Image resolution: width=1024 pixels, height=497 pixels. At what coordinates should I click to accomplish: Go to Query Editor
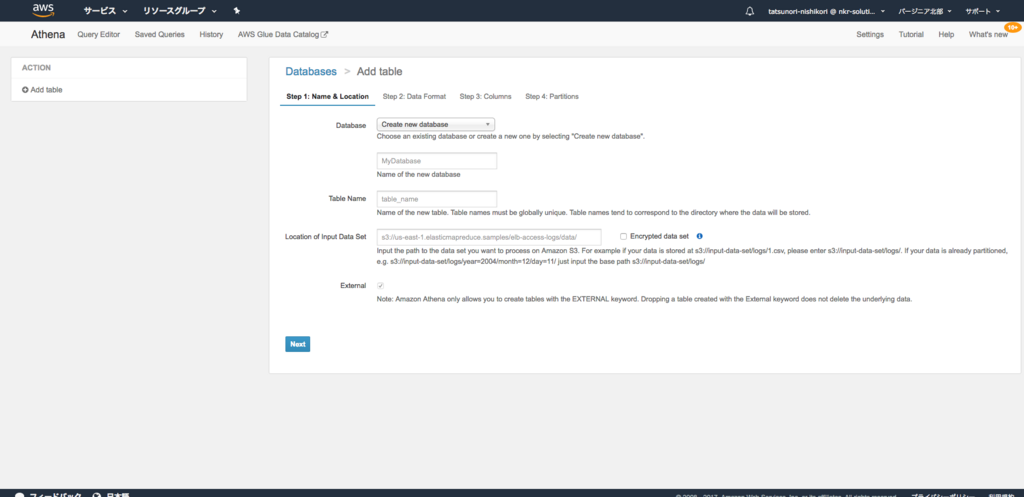click(99, 35)
